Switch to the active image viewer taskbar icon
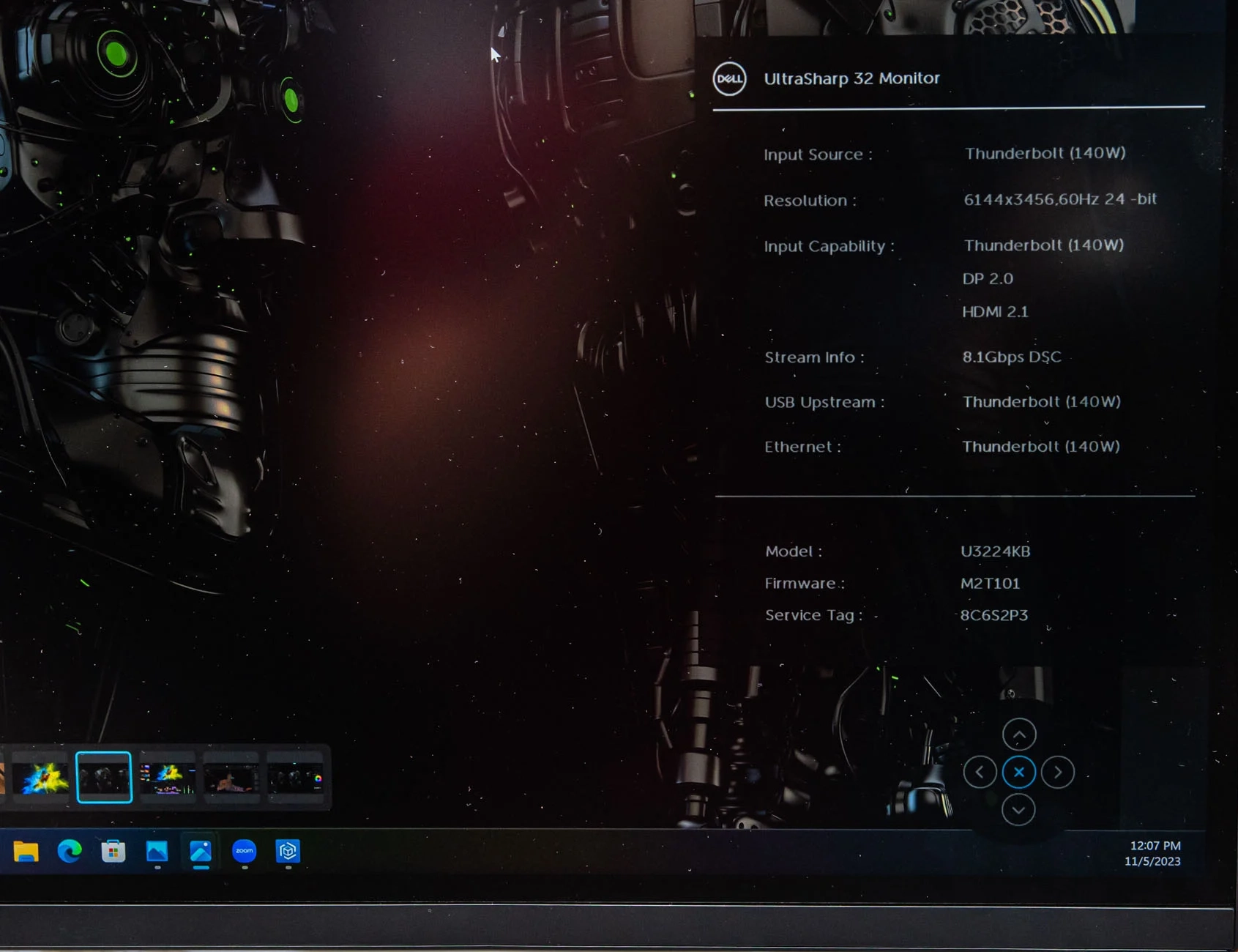The image size is (1238, 952). 201,851
